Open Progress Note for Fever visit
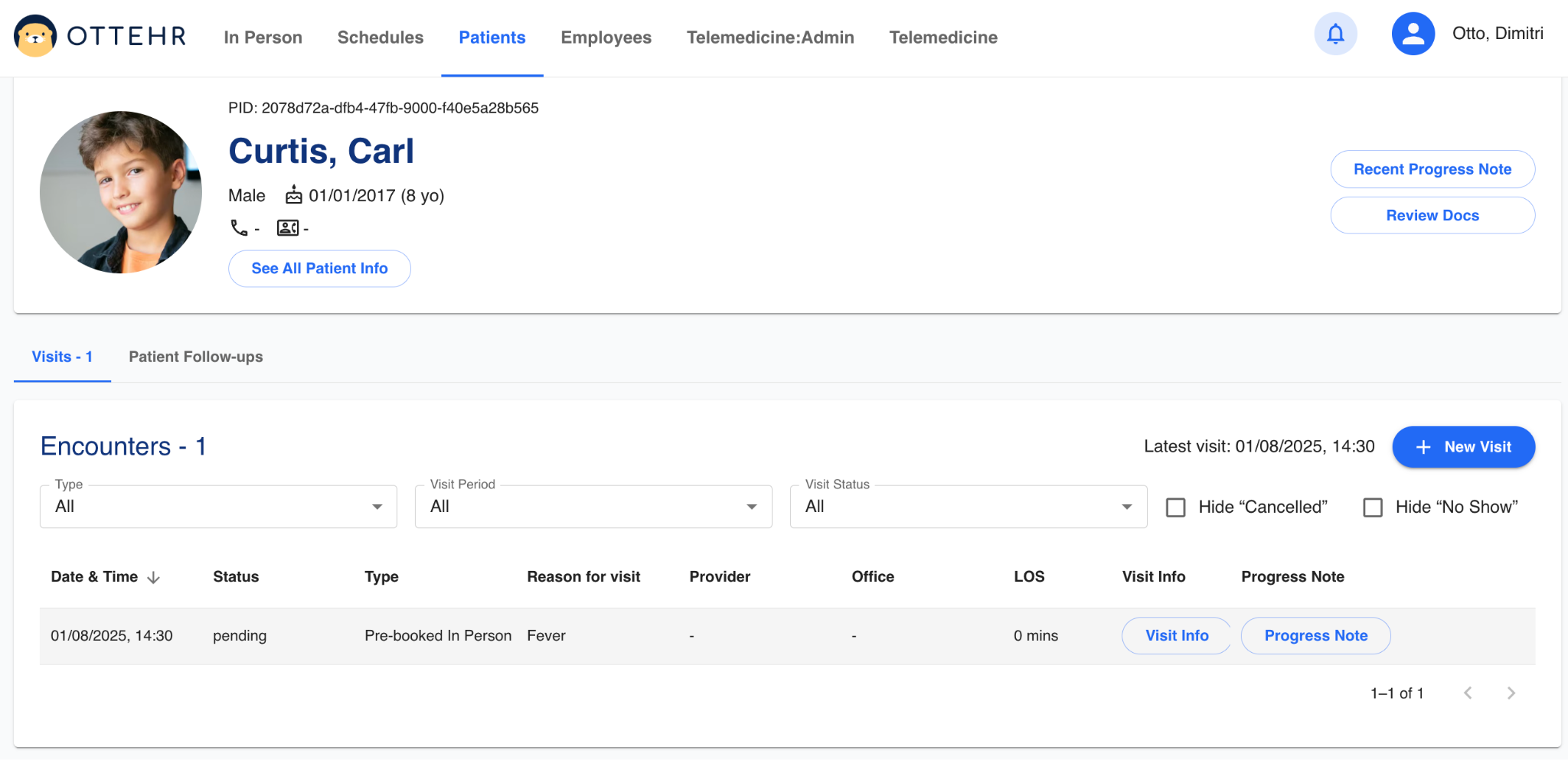The width and height of the screenshot is (1568, 760). click(x=1315, y=636)
